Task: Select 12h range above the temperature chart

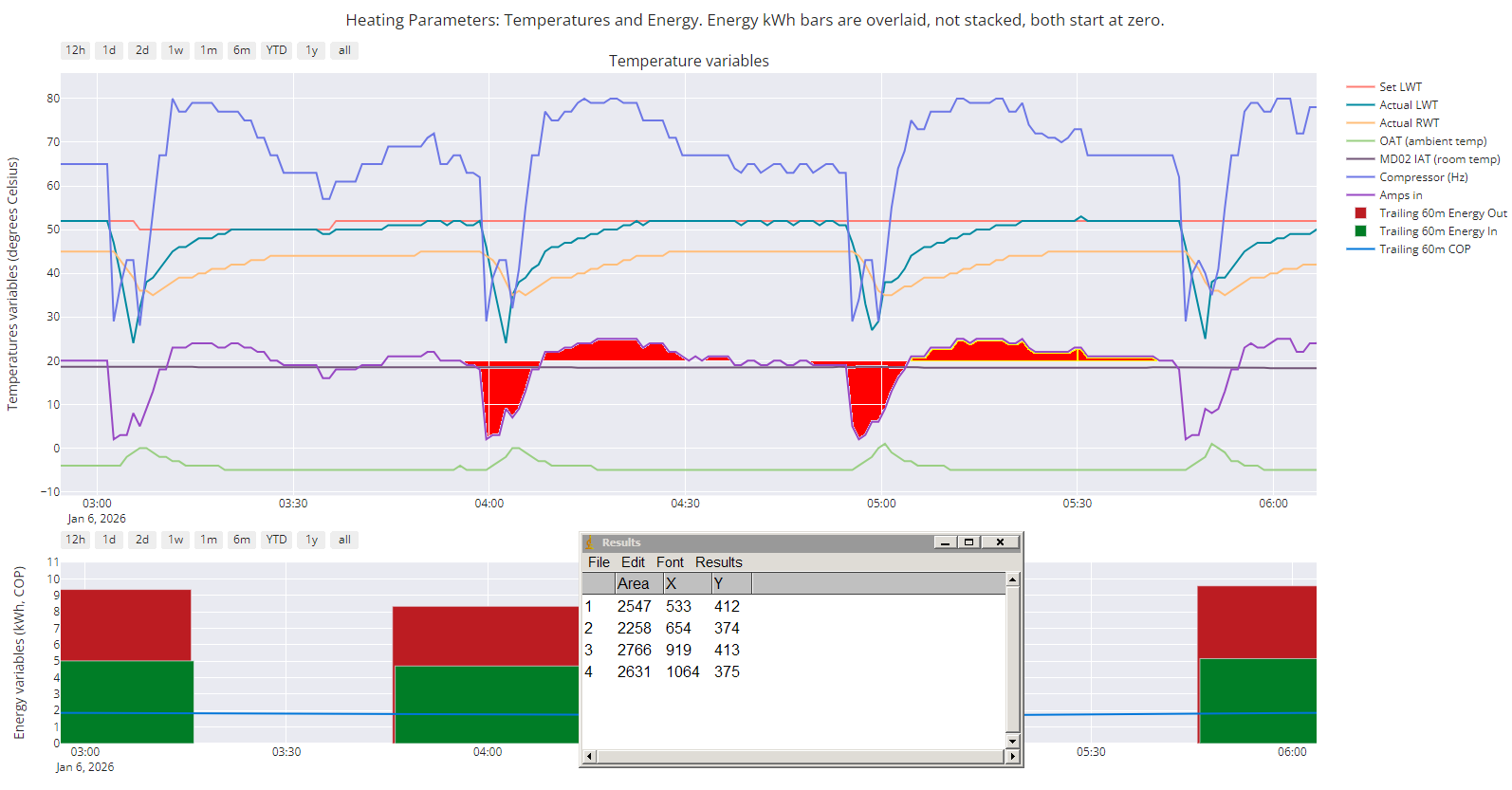Action: point(75,50)
